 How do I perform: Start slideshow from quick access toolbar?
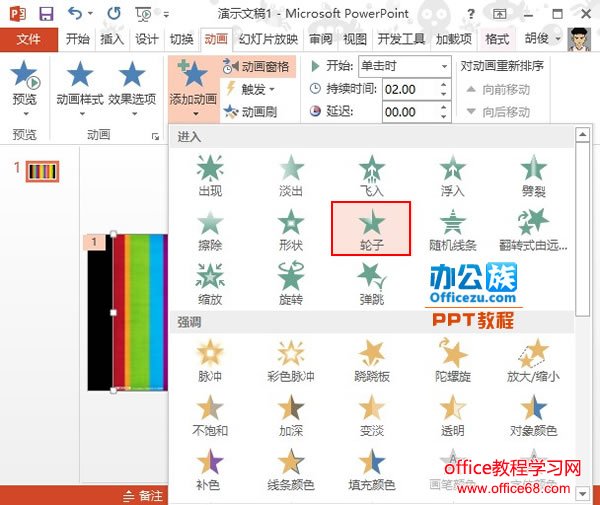pyautogui.click(x=143, y=14)
